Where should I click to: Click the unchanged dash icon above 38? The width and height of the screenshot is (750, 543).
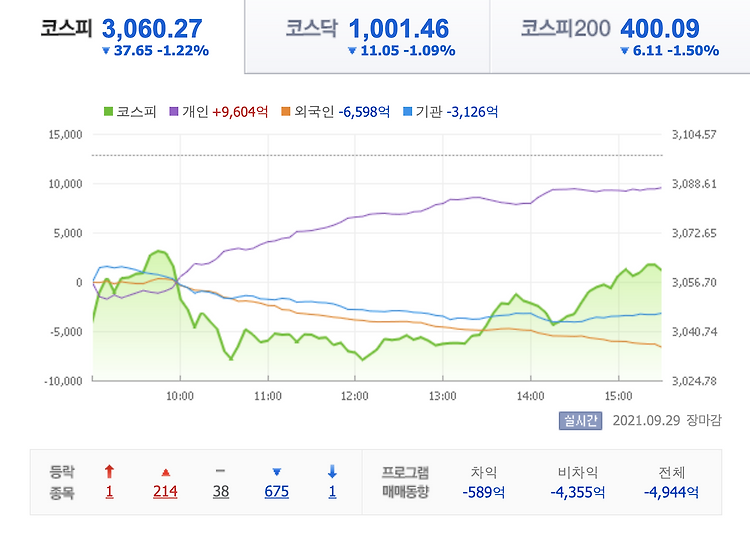point(221,471)
